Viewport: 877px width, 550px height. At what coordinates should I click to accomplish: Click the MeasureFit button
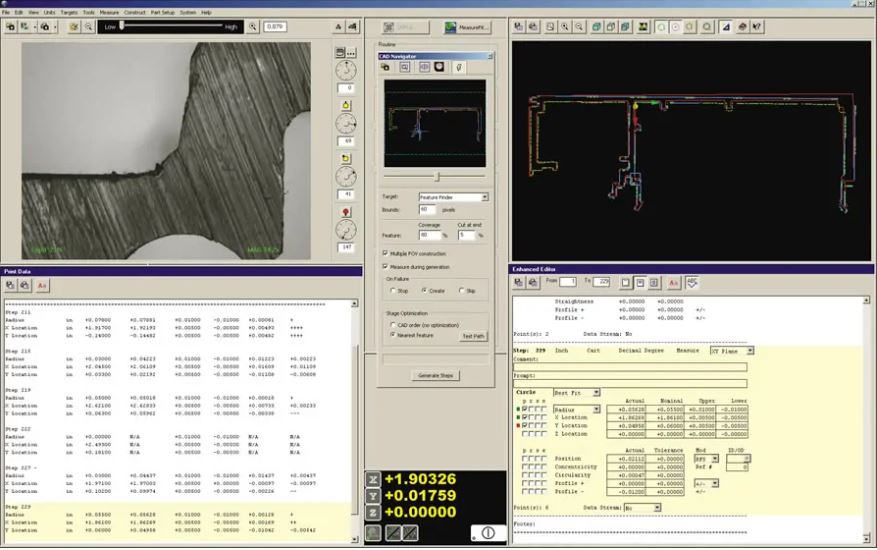pyautogui.click(x=467, y=28)
